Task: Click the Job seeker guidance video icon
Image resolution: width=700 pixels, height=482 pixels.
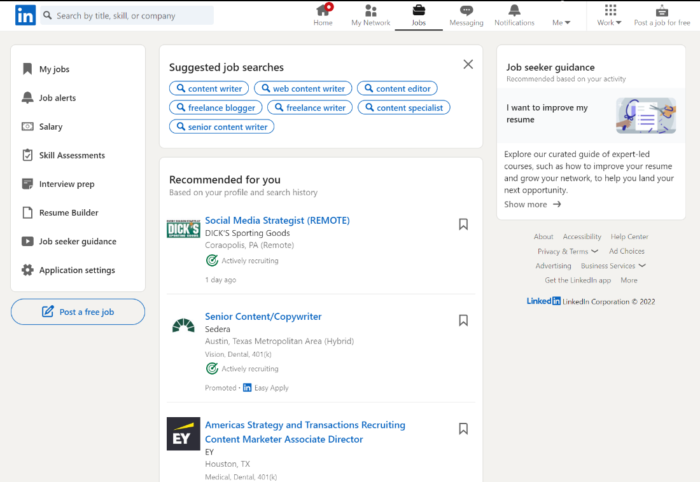Action: pyautogui.click(x=27, y=241)
